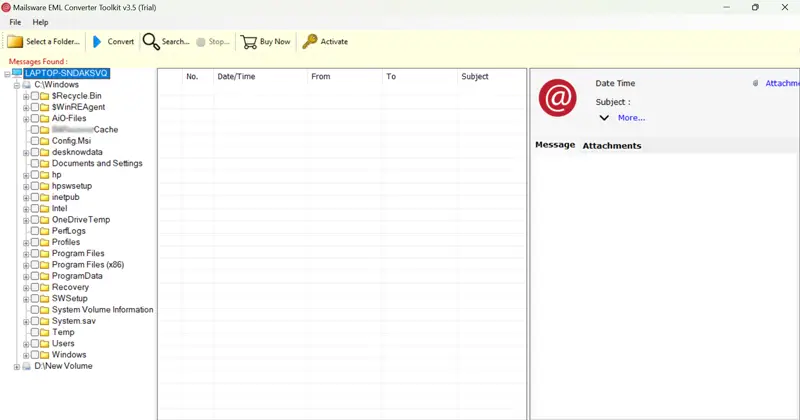This screenshot has width=800, height=420.
Task: Check the Profiles folder checkbox
Action: pos(35,242)
